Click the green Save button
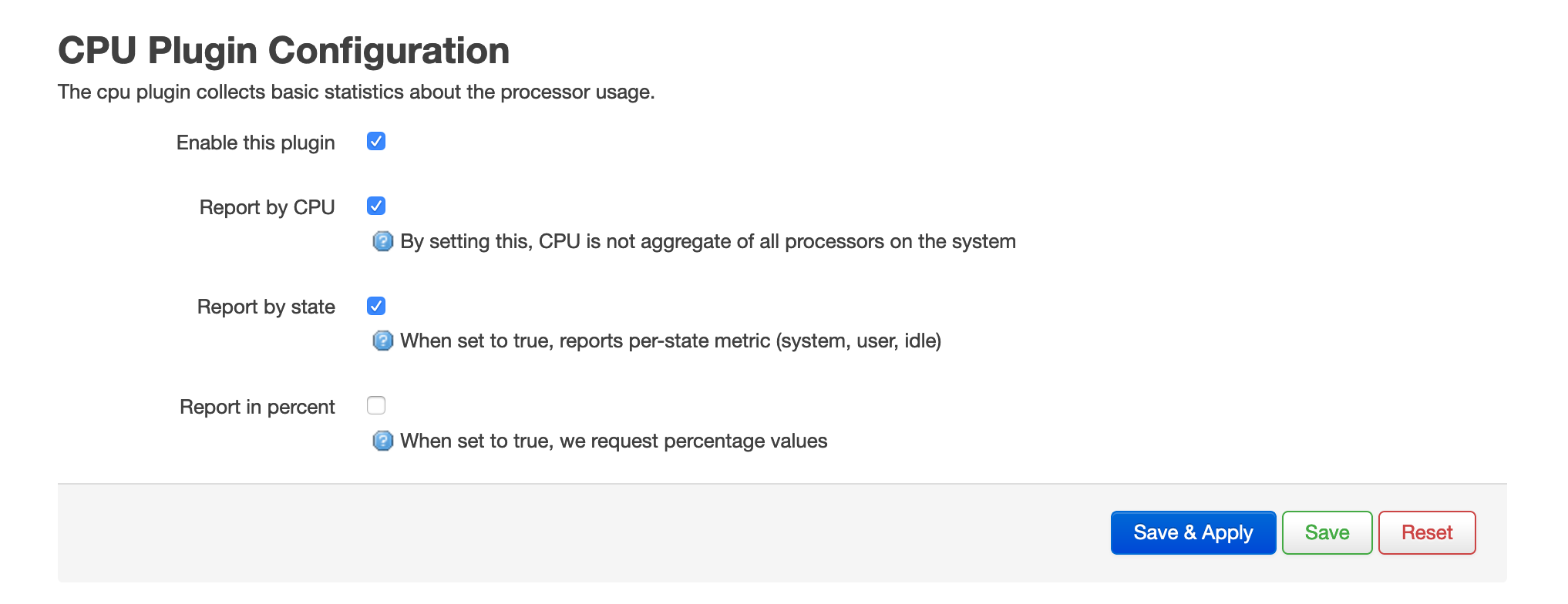 (1326, 532)
